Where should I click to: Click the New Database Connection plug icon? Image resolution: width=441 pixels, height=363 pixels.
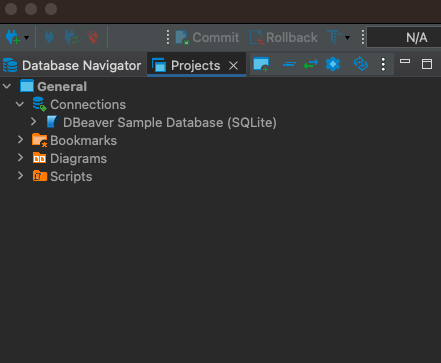tap(13, 37)
